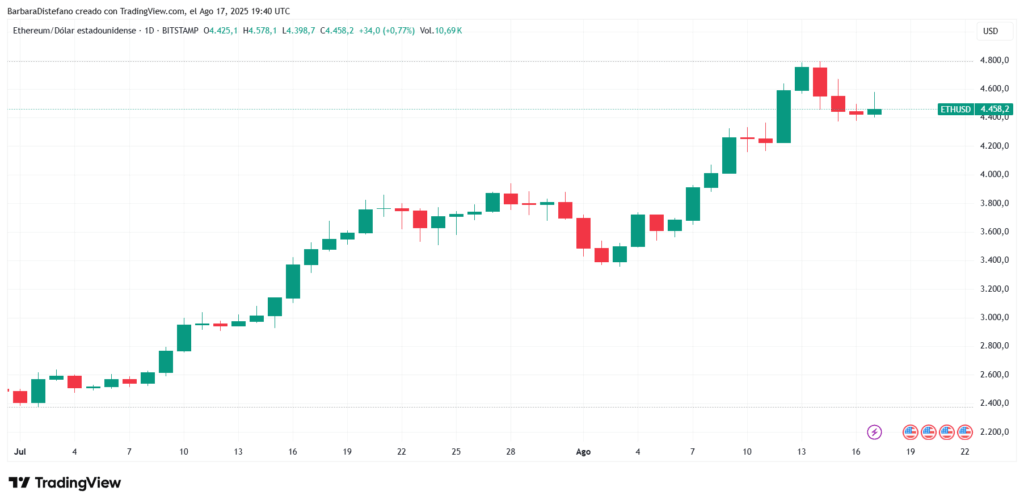Click the C4.458,2 close value in the legend
This screenshot has width=1024, height=504.
tap(336, 31)
